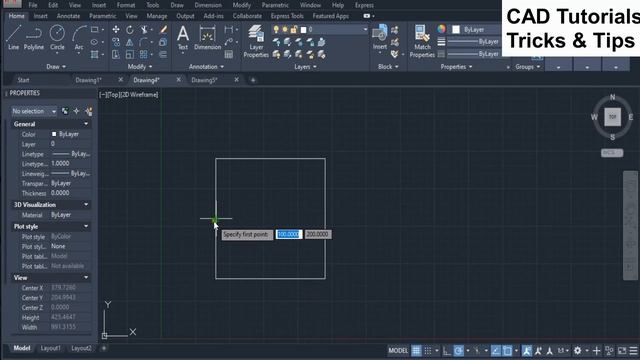Image resolution: width=640 pixels, height=360 pixels.
Task: Open the No selection dropdown
Action: tap(34, 111)
